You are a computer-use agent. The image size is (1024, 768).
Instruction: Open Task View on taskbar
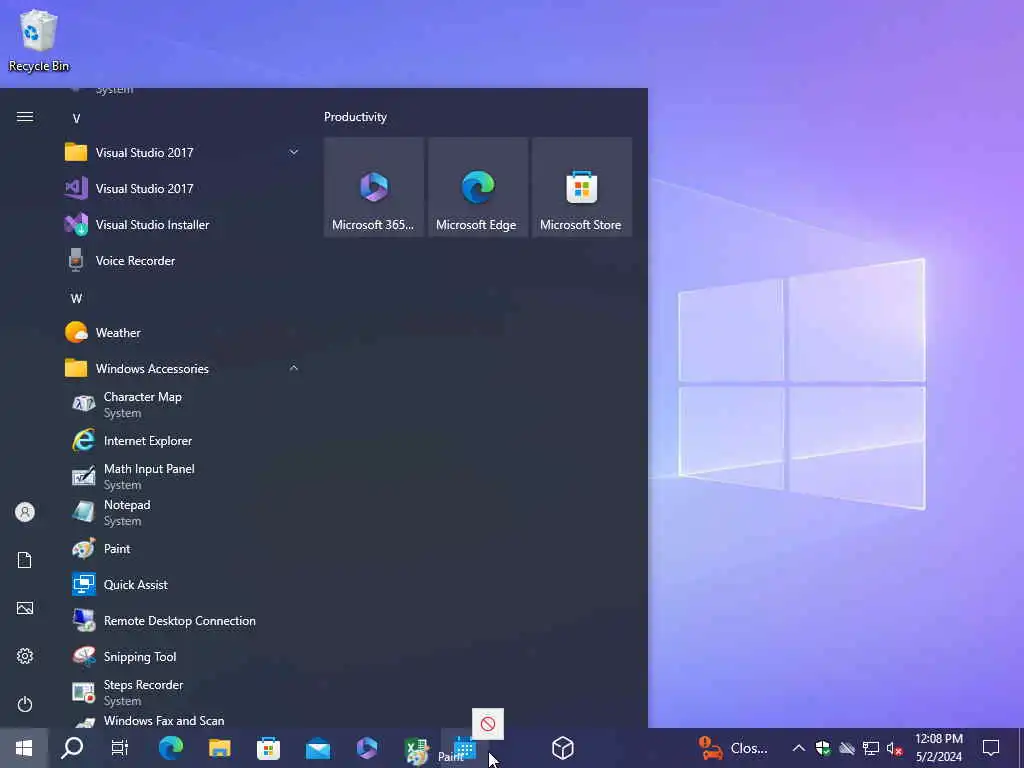coord(120,748)
